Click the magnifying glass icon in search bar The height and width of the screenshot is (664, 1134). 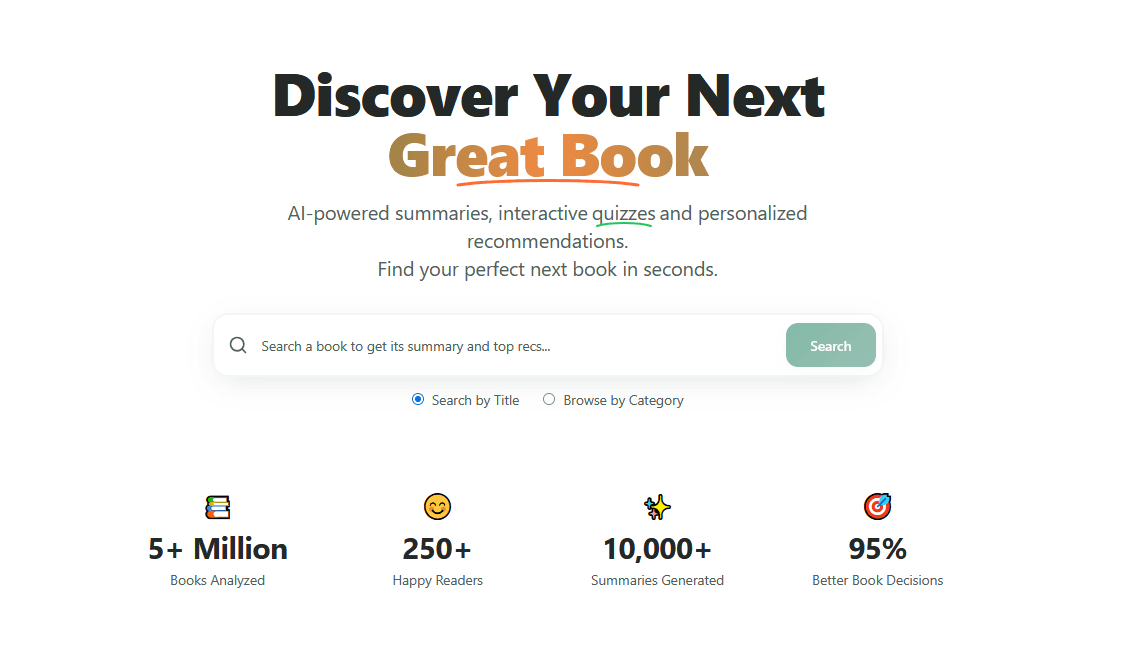[x=238, y=346]
